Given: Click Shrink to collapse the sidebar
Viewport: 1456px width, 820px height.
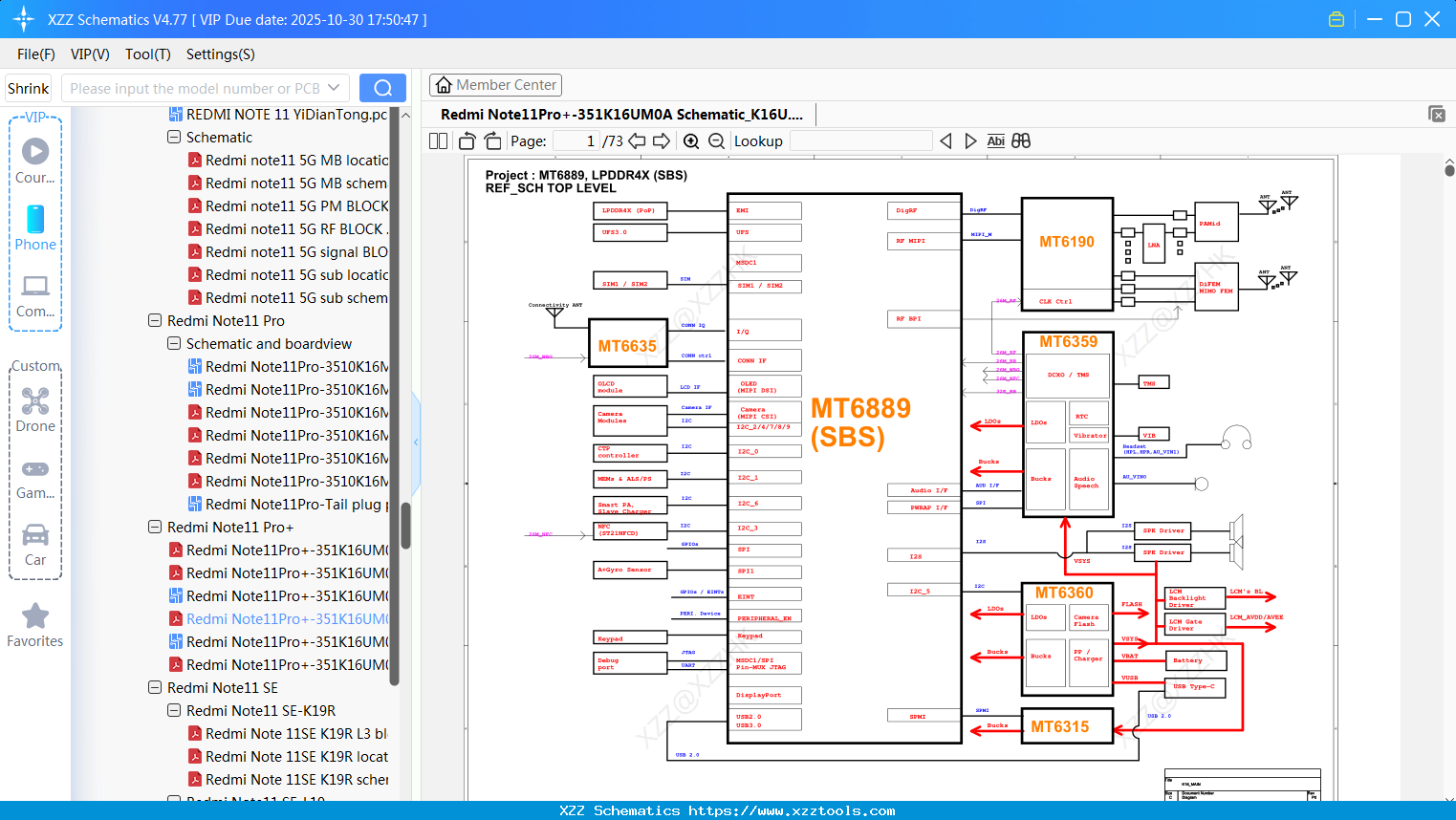Looking at the screenshot, I should (28, 87).
